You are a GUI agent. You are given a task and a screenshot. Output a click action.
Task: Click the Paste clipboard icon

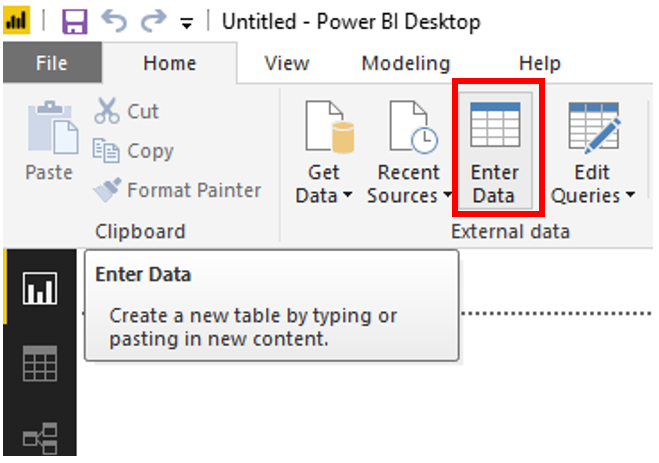52,141
